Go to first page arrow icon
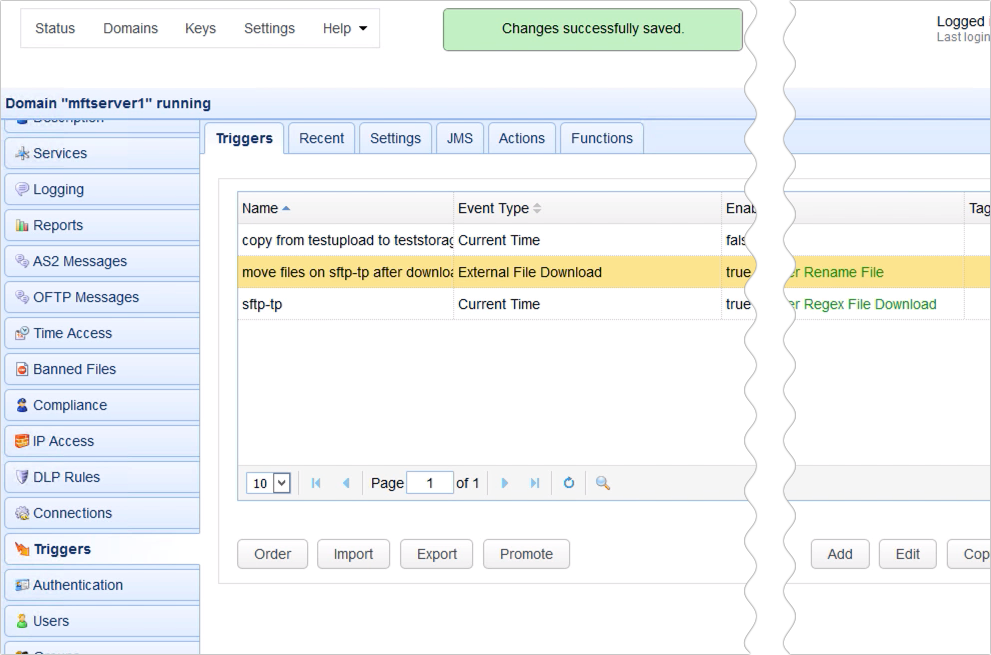This screenshot has height=655, width=991. tap(316, 483)
